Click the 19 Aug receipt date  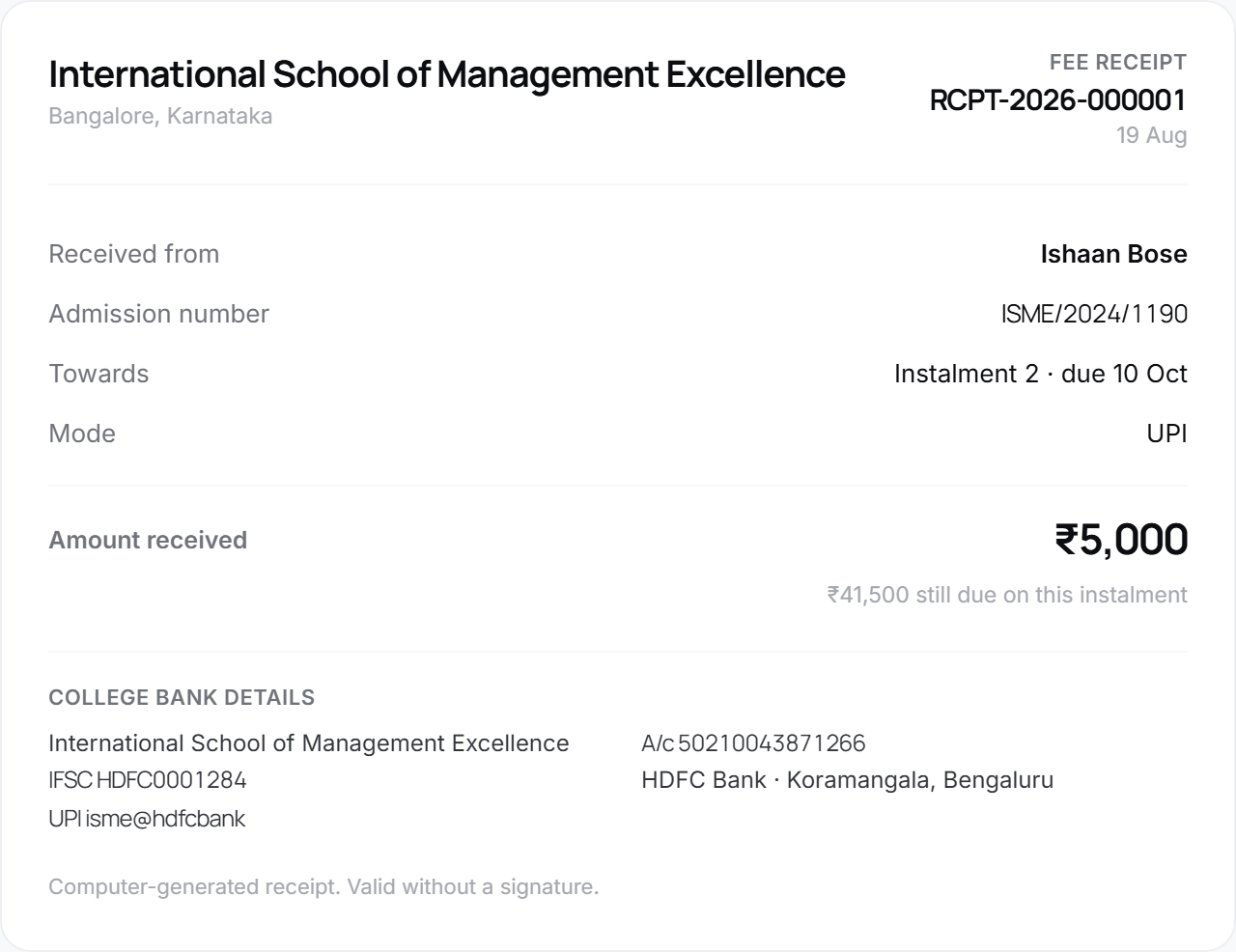(x=1151, y=135)
